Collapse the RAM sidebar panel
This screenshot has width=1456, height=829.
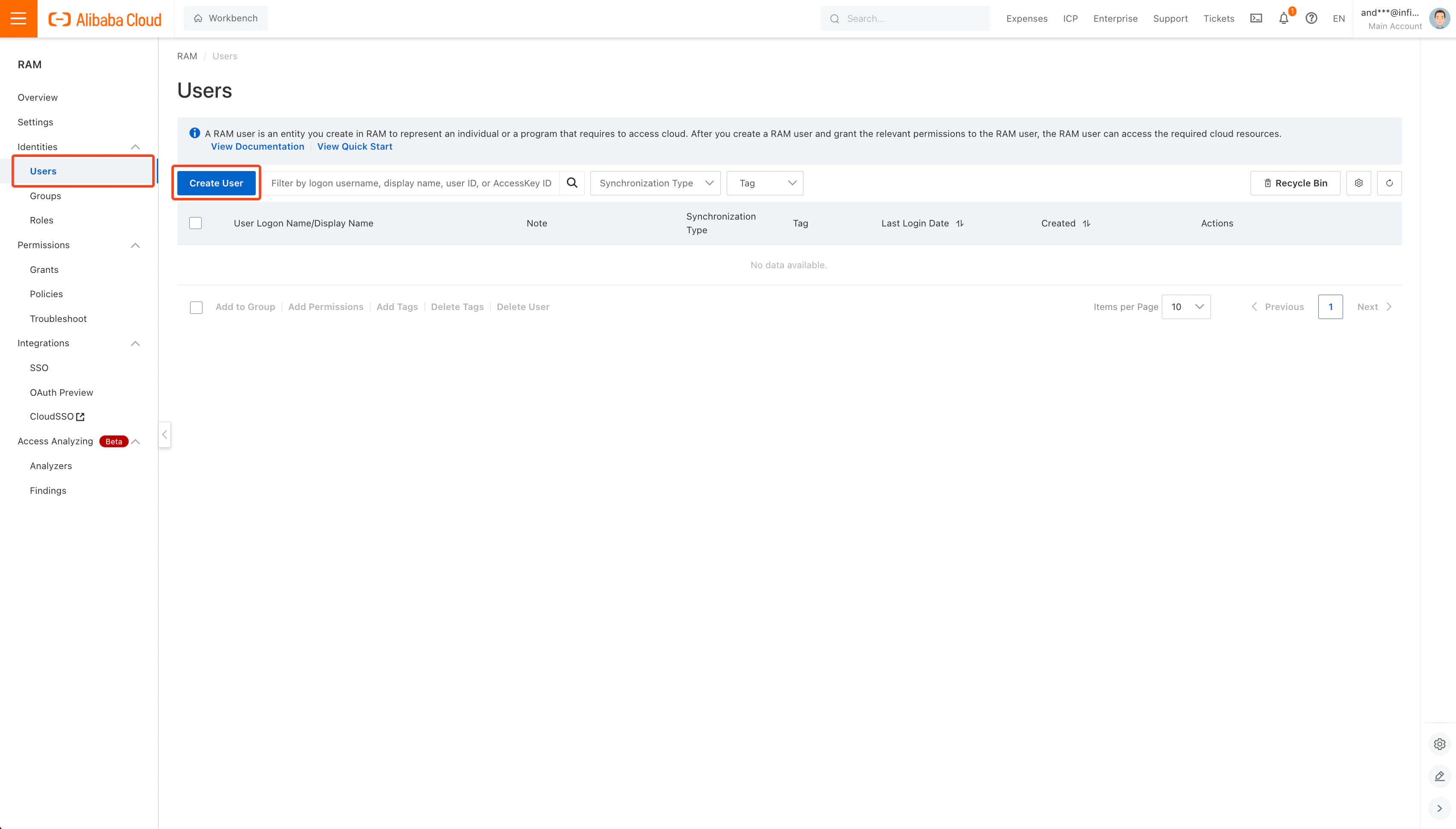[x=165, y=435]
